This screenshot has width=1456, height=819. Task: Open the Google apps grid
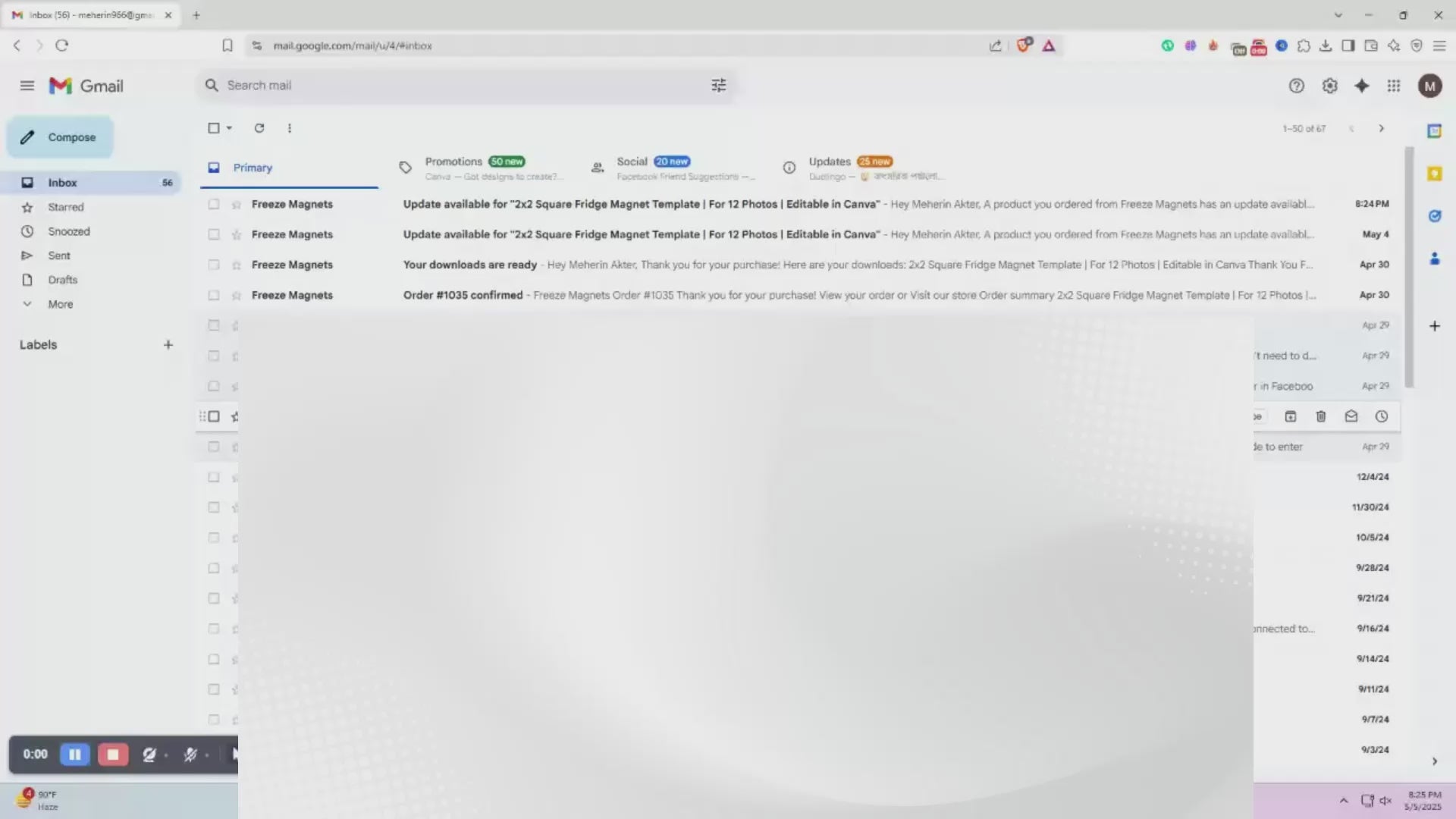[x=1394, y=86]
